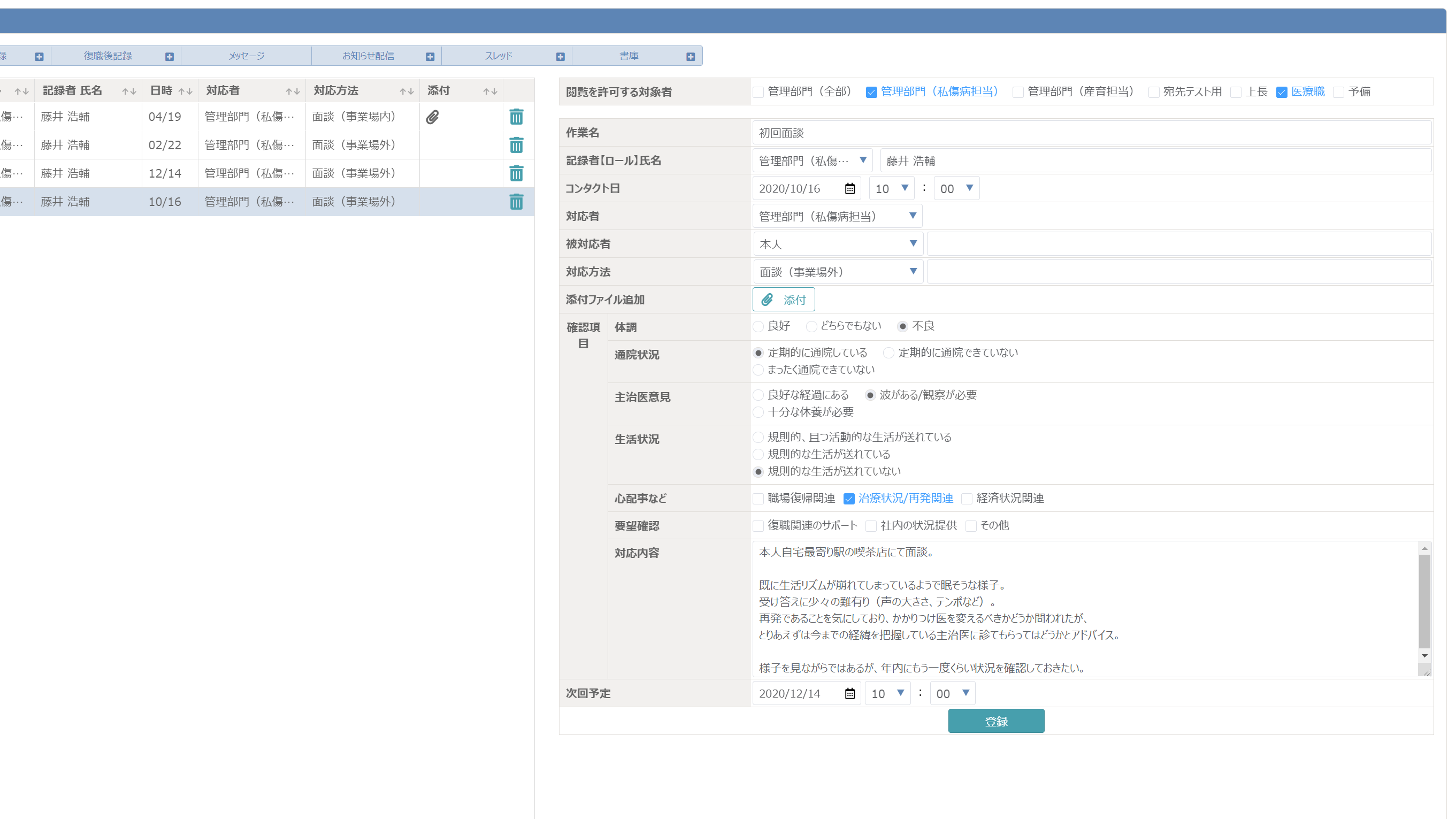
Task: Click the 対応内容 scrollbar up arrow
Action: coord(1424,549)
